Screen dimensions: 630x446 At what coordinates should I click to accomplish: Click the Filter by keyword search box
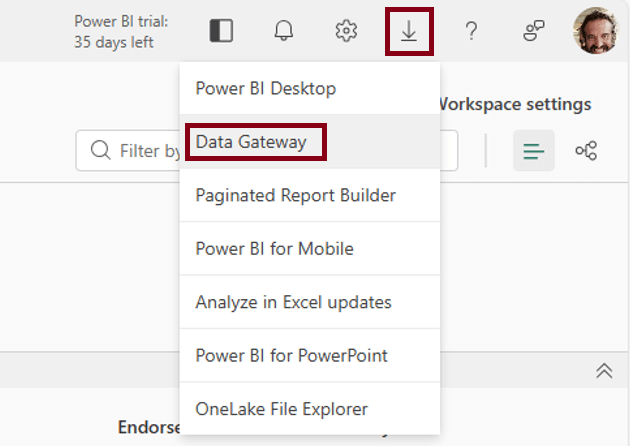[130, 151]
